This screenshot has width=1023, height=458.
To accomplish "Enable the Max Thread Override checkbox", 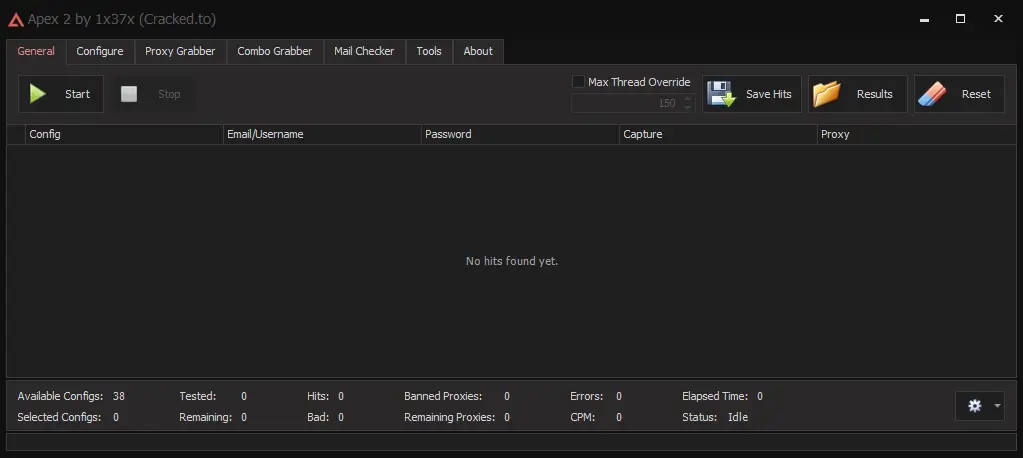I will click(x=578, y=82).
